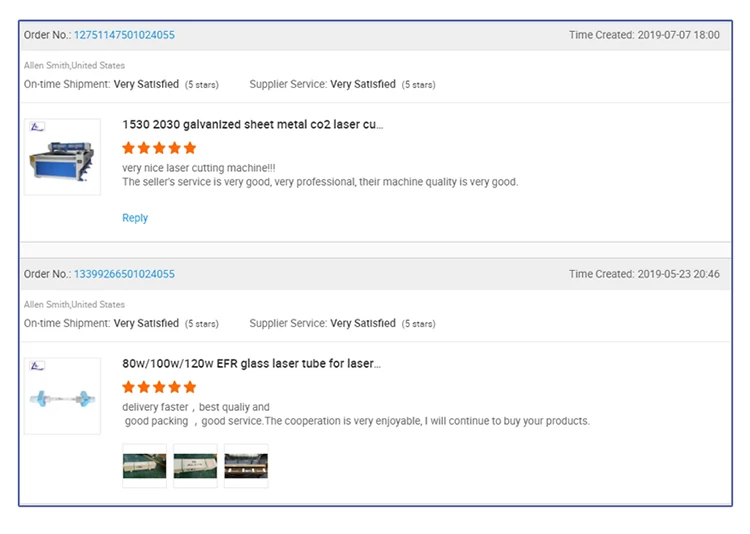Viewport: 750px width, 534px height.
Task: Click the five-star rating on the laser tube review
Action: point(159,387)
